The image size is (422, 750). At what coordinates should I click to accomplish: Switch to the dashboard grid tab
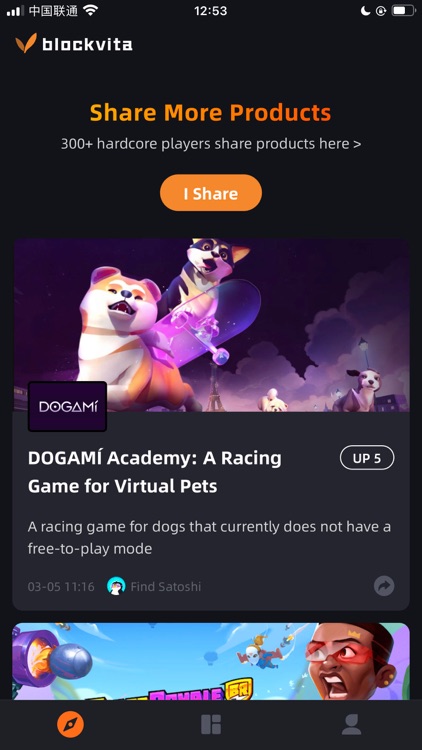point(211,725)
